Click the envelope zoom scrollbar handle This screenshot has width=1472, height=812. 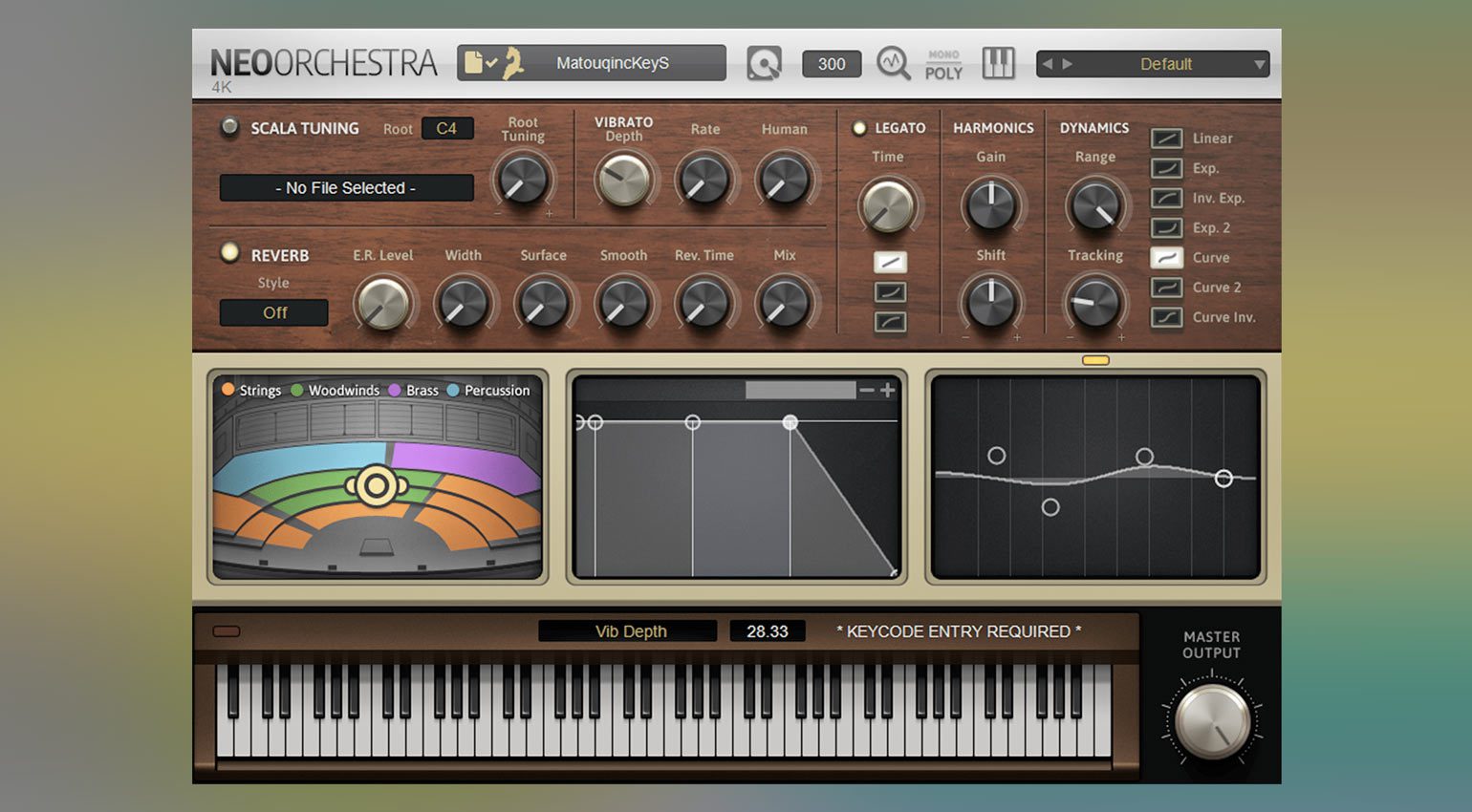tap(801, 390)
